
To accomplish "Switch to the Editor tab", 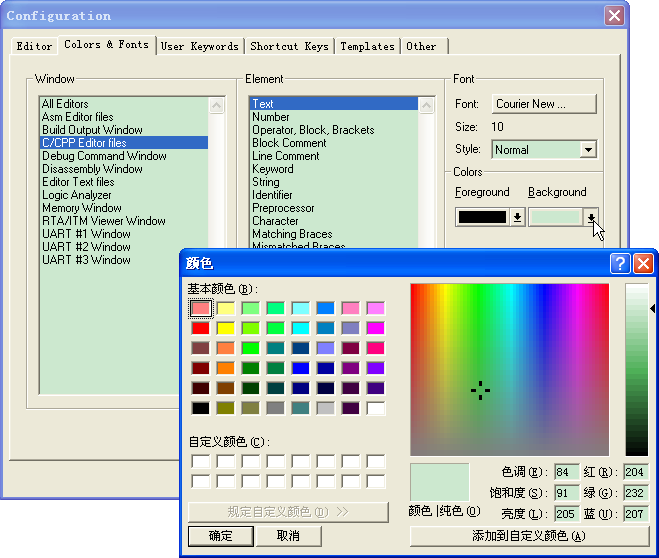I will (x=34, y=46).
